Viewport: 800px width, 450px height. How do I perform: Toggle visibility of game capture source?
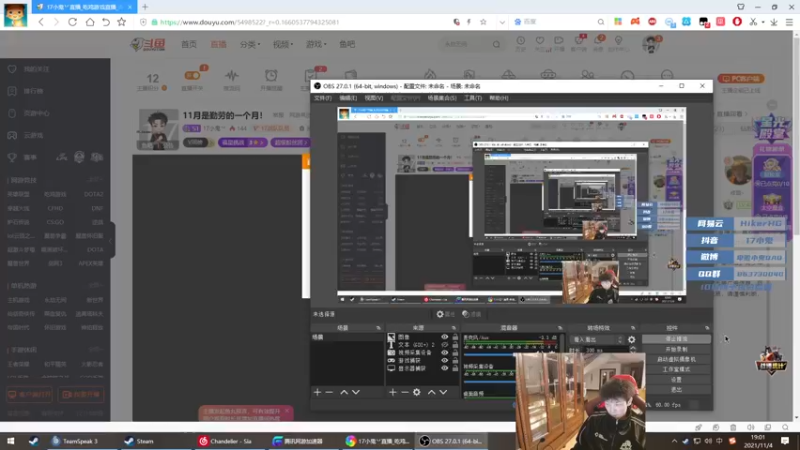coord(444,360)
